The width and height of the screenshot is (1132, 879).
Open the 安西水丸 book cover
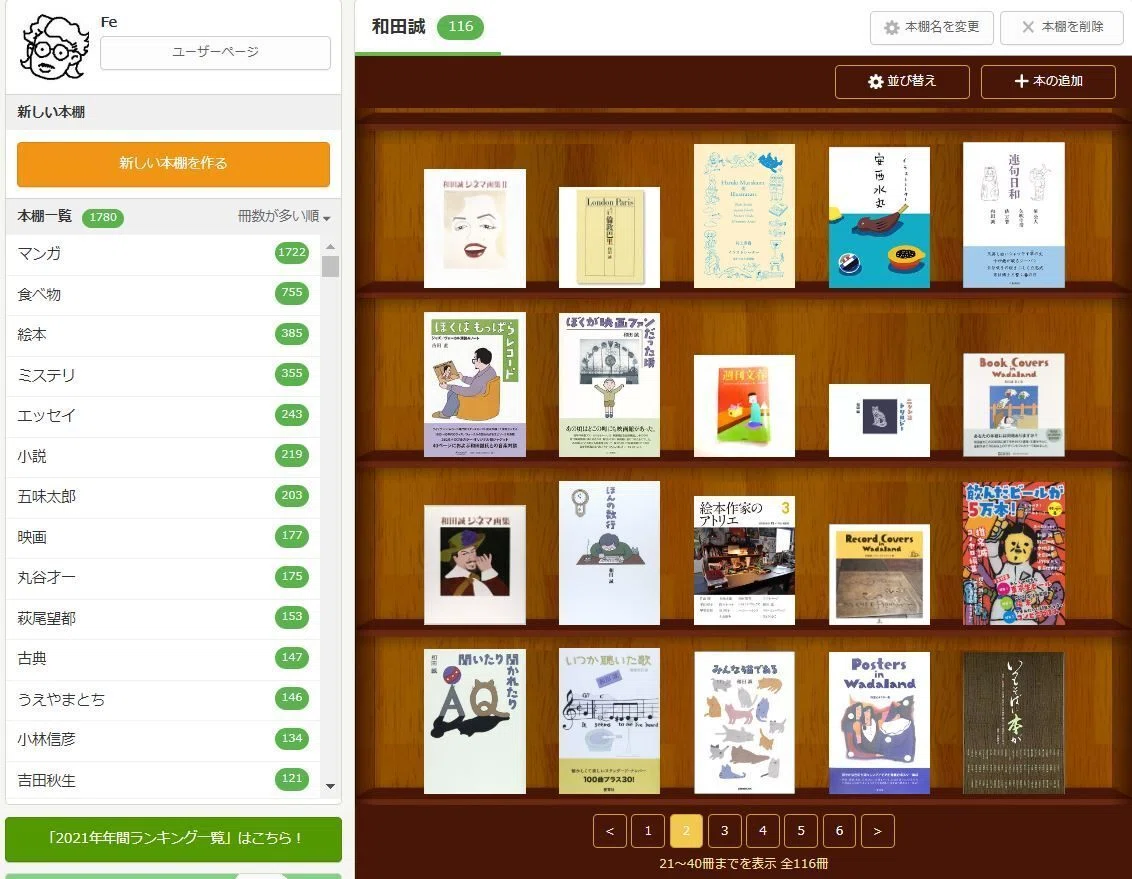pyautogui.click(x=879, y=218)
